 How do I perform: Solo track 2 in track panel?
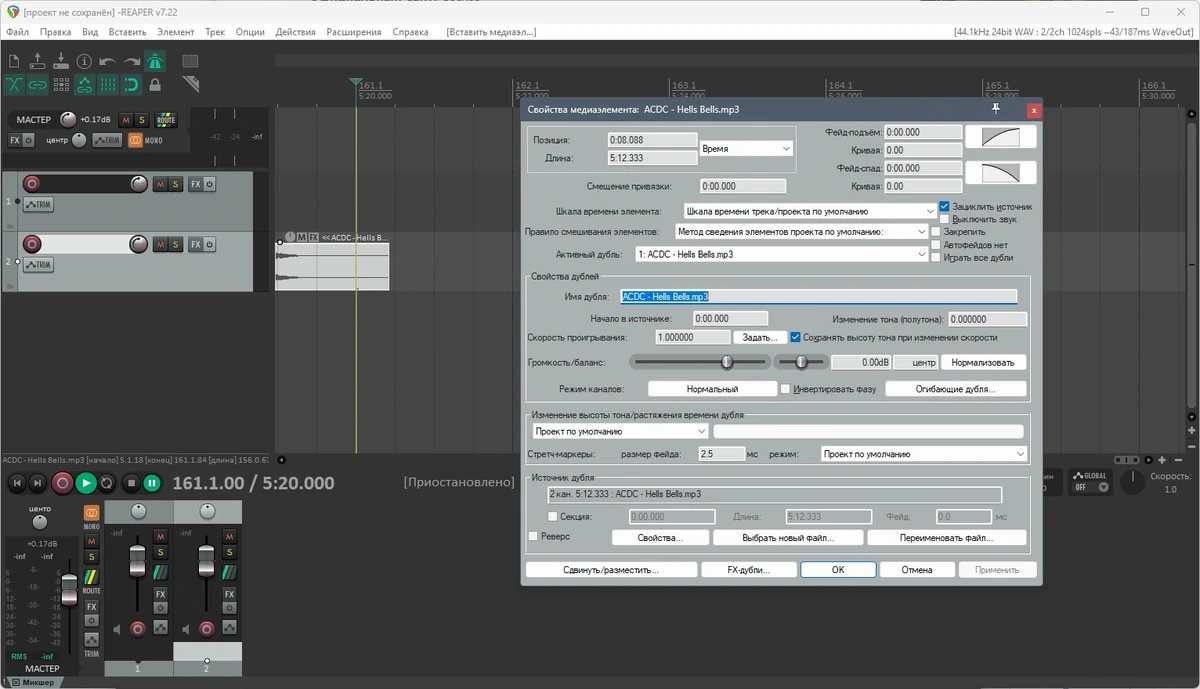point(175,244)
